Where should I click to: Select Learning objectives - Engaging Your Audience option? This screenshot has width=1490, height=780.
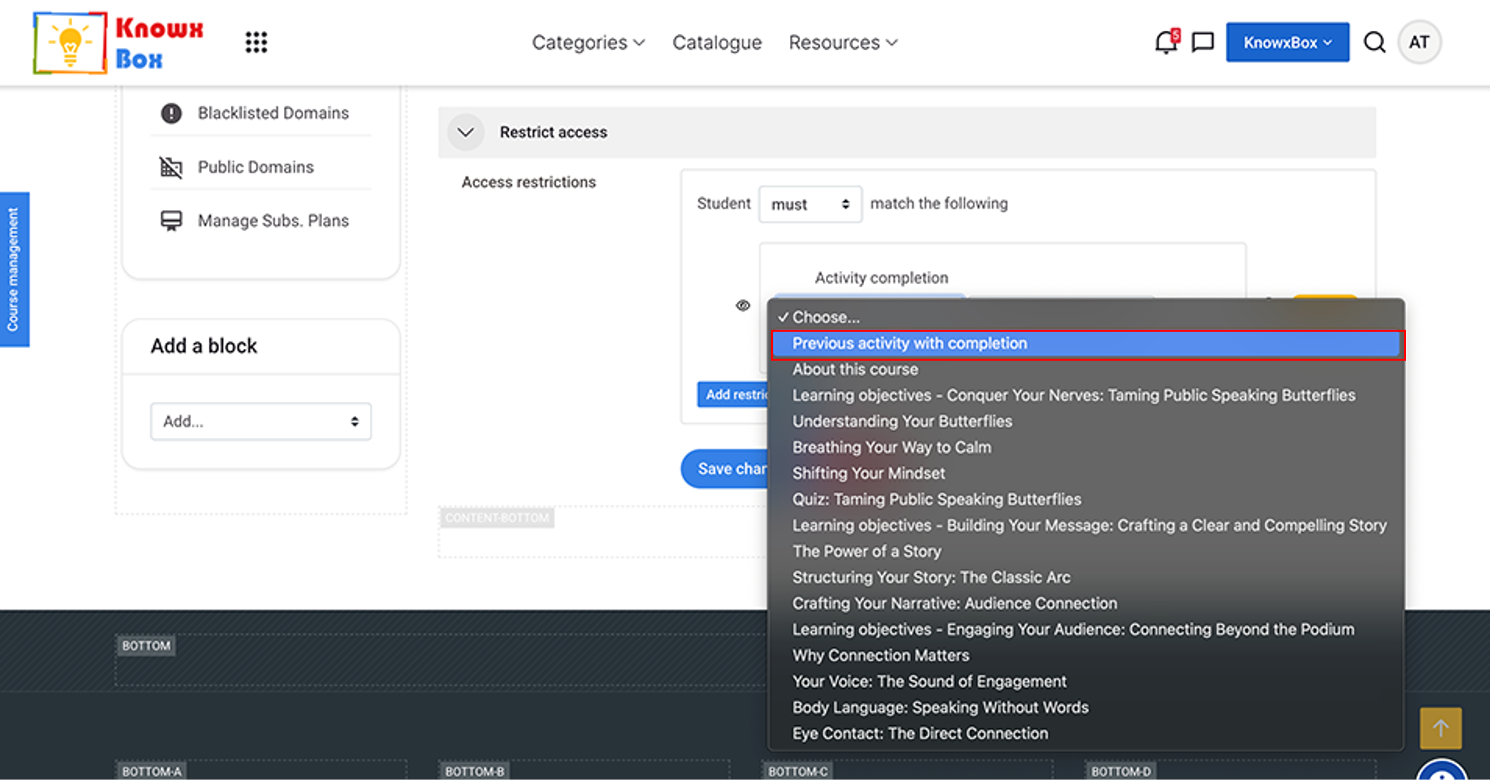click(1086, 629)
